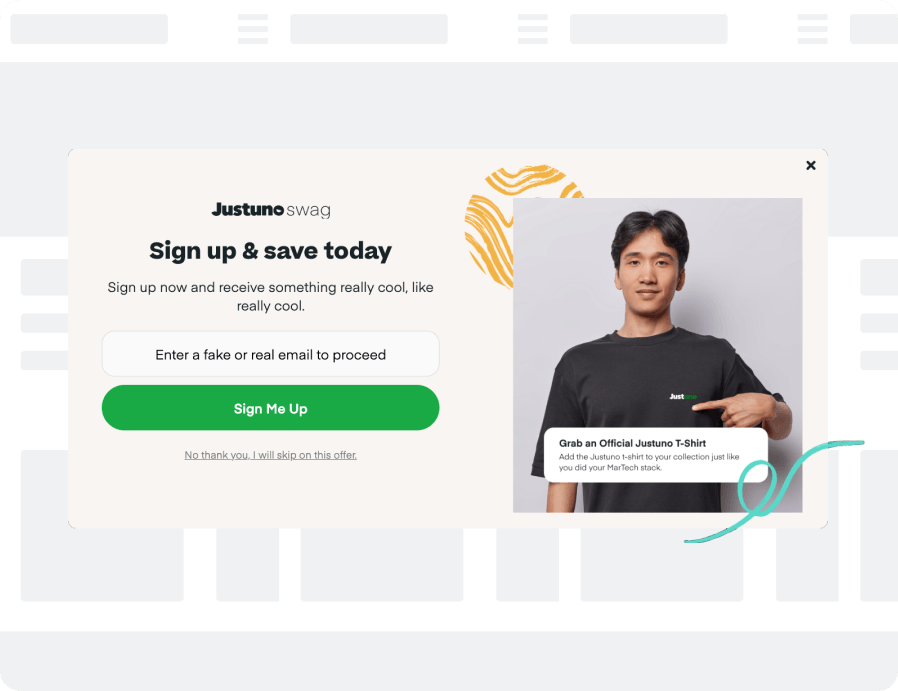Click the pointing hand in the photo
This screenshot has height=691, width=898.
[739, 409]
